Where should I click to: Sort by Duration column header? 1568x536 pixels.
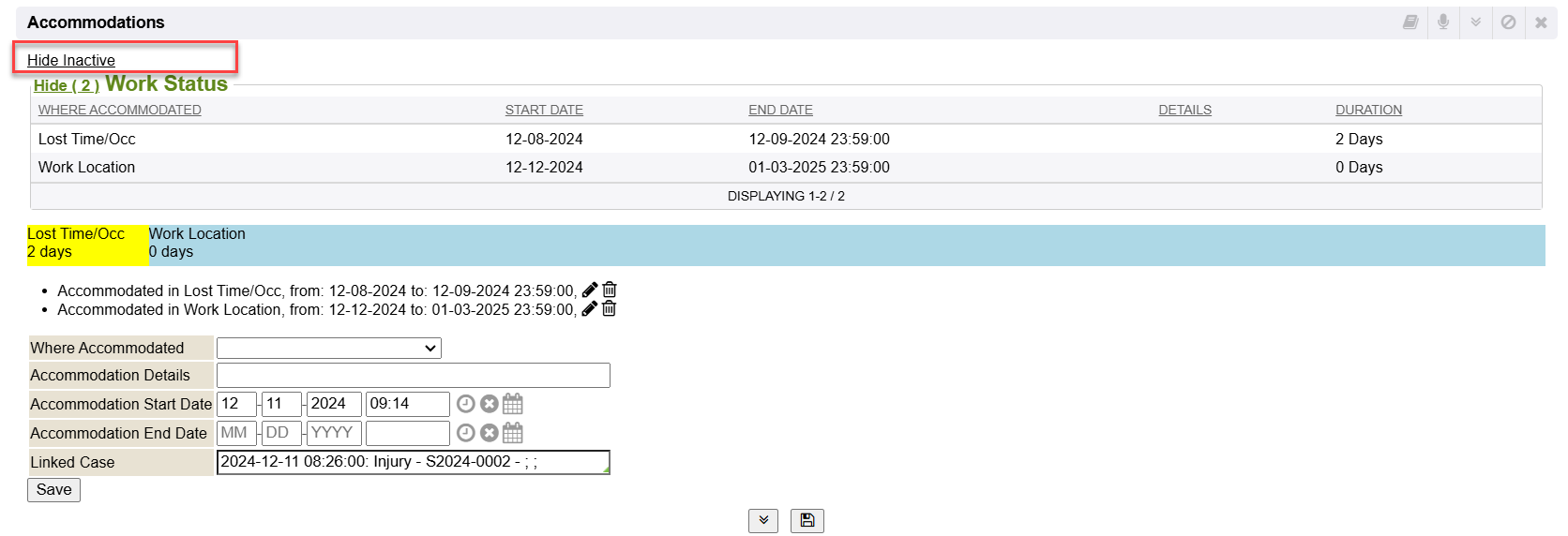(x=1368, y=110)
